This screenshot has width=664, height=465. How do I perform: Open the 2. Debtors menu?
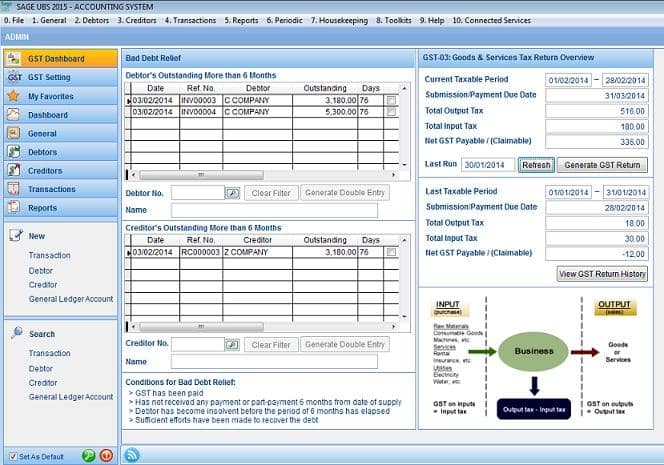coord(91,20)
